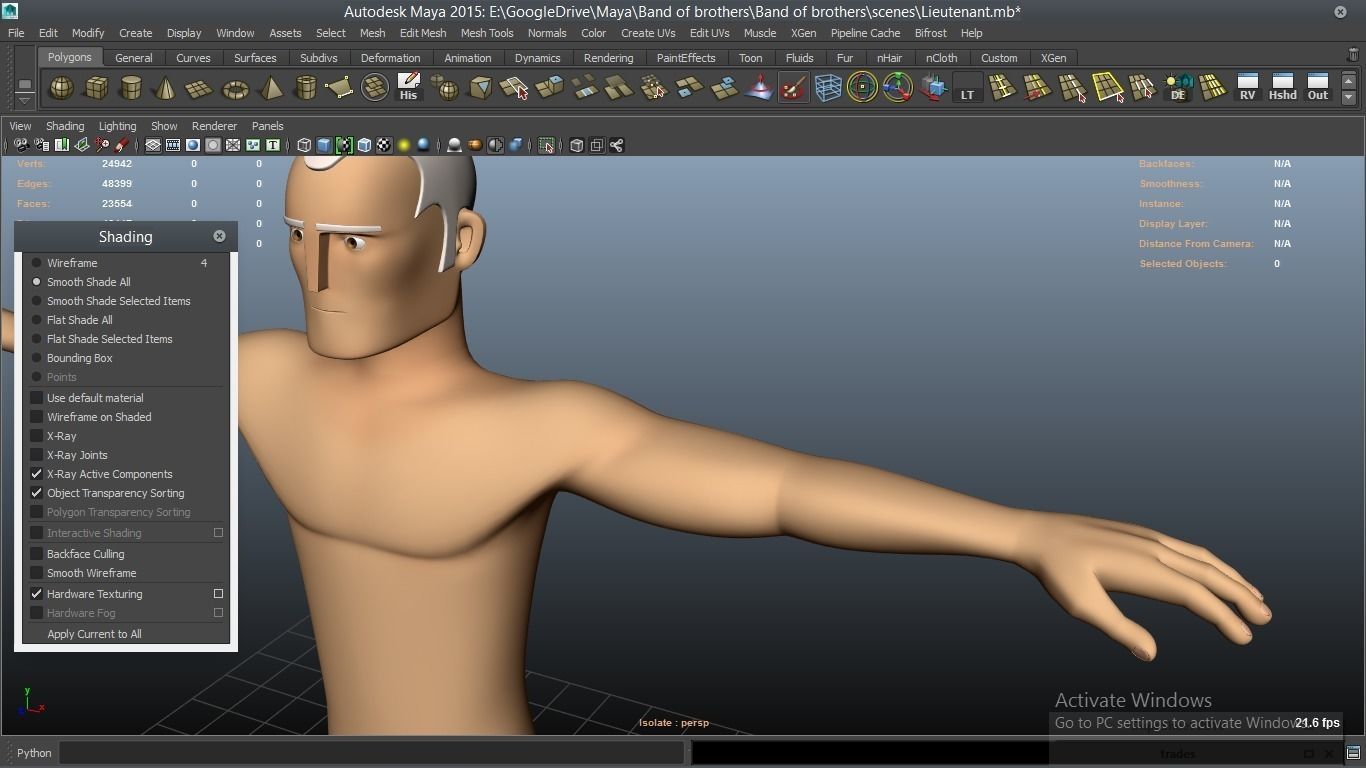1366x768 pixels.
Task: Uncheck X-Ray Active Components
Action: 37,474
